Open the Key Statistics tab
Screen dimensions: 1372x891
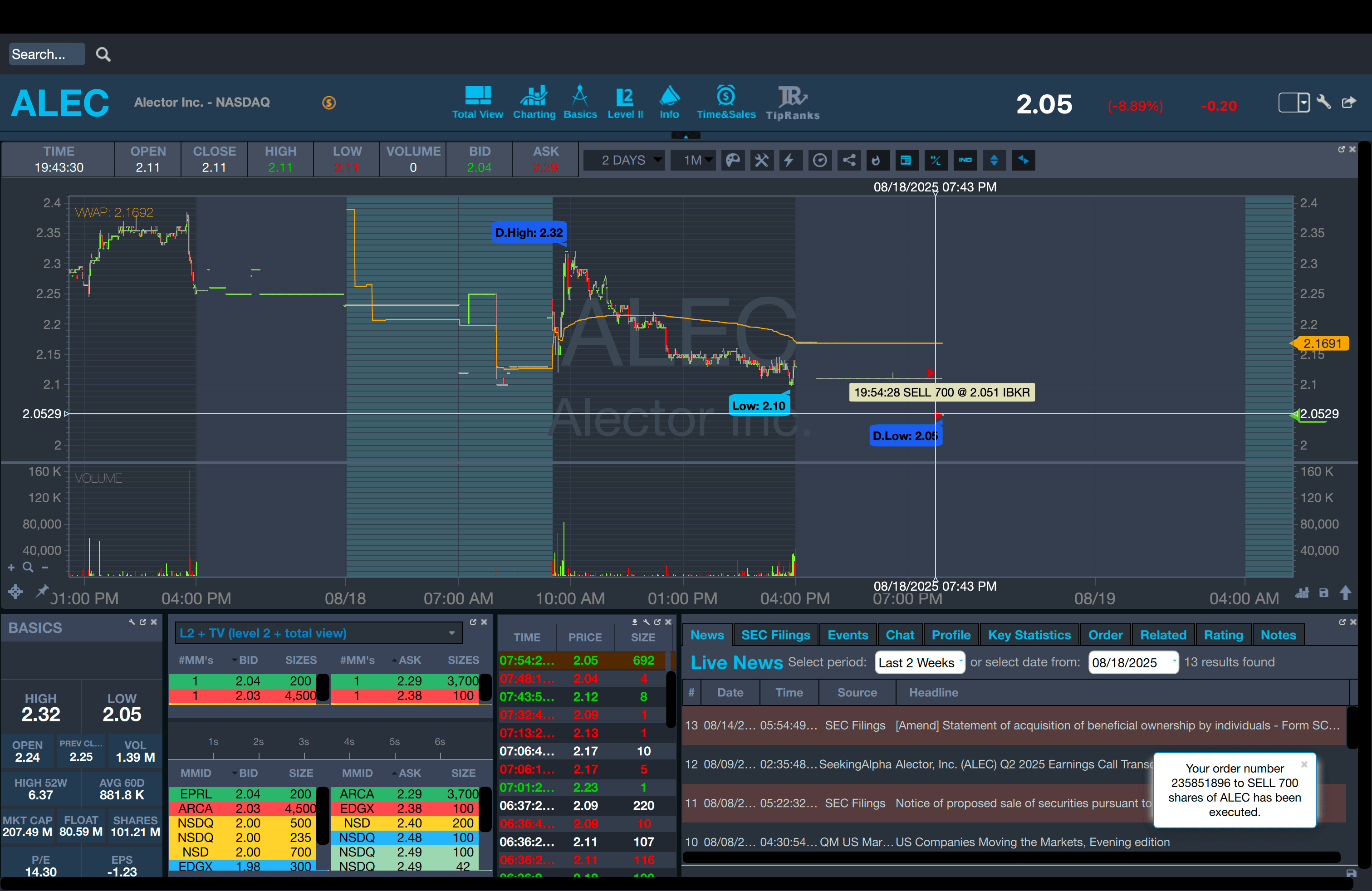(x=1029, y=635)
